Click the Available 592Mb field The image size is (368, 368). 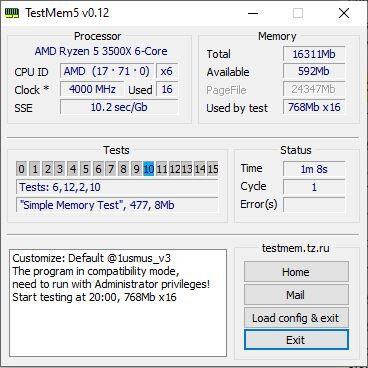[x=314, y=71]
